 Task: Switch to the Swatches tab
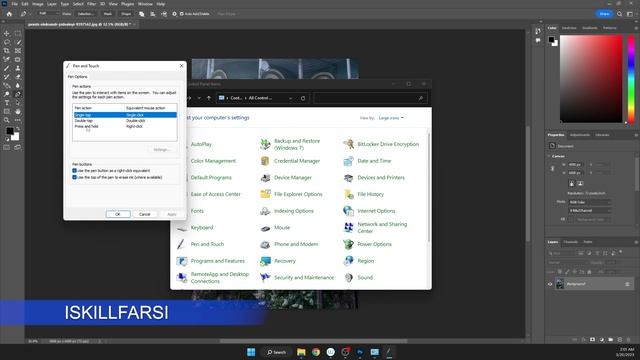click(569, 28)
